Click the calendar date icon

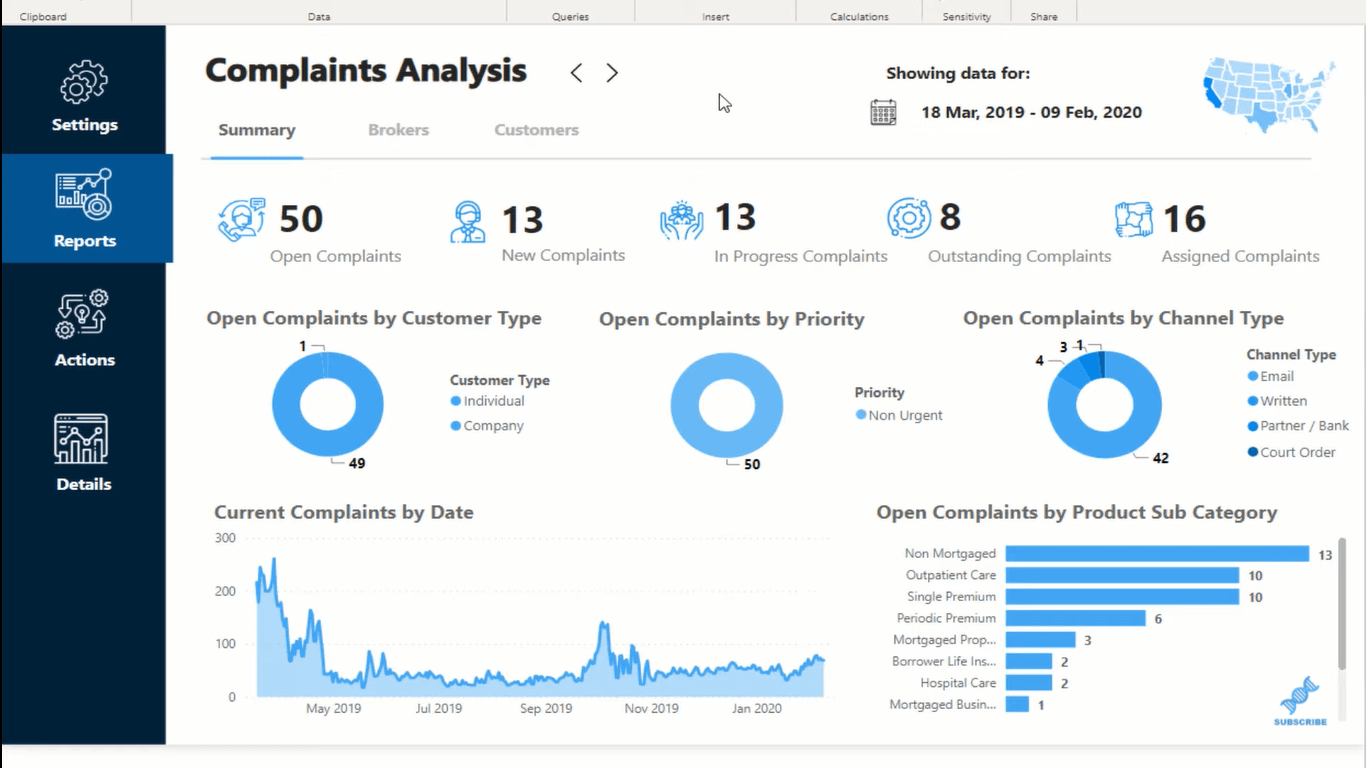coord(883,112)
